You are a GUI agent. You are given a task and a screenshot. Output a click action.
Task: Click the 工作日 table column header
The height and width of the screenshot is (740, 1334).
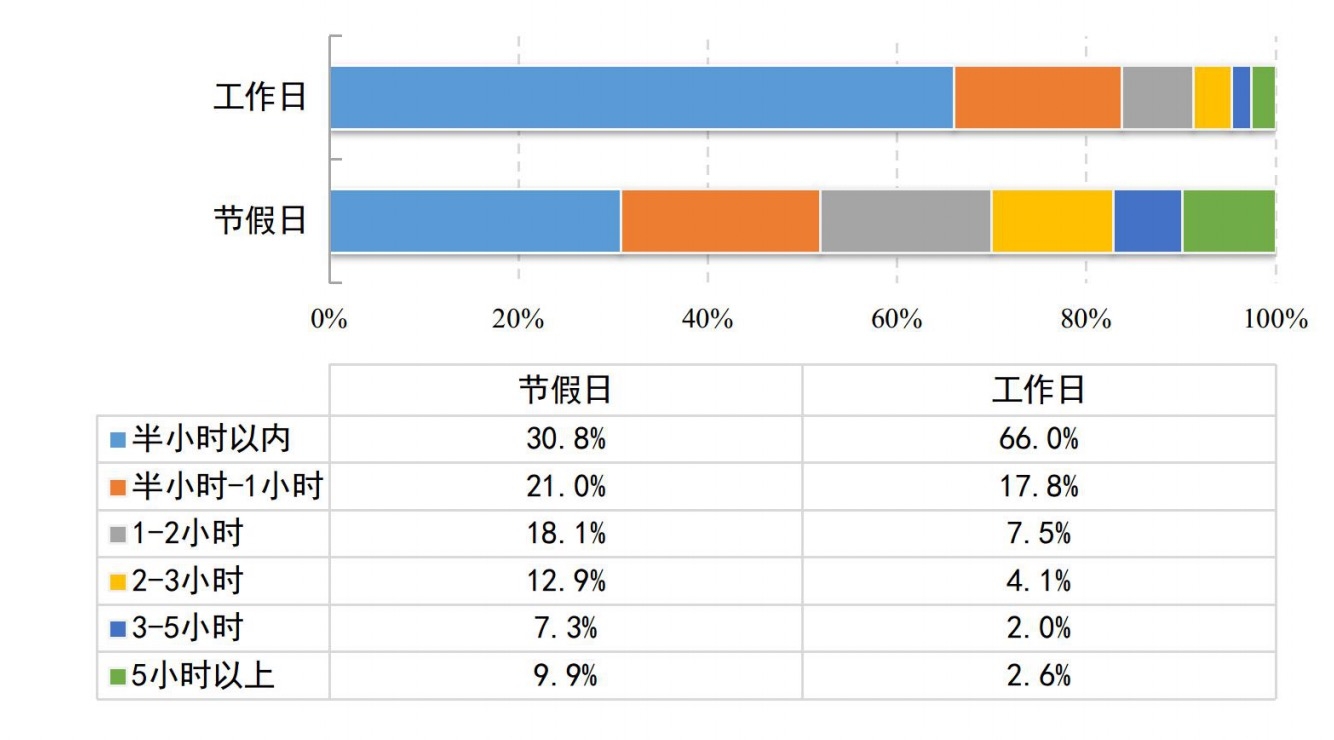tap(1038, 390)
